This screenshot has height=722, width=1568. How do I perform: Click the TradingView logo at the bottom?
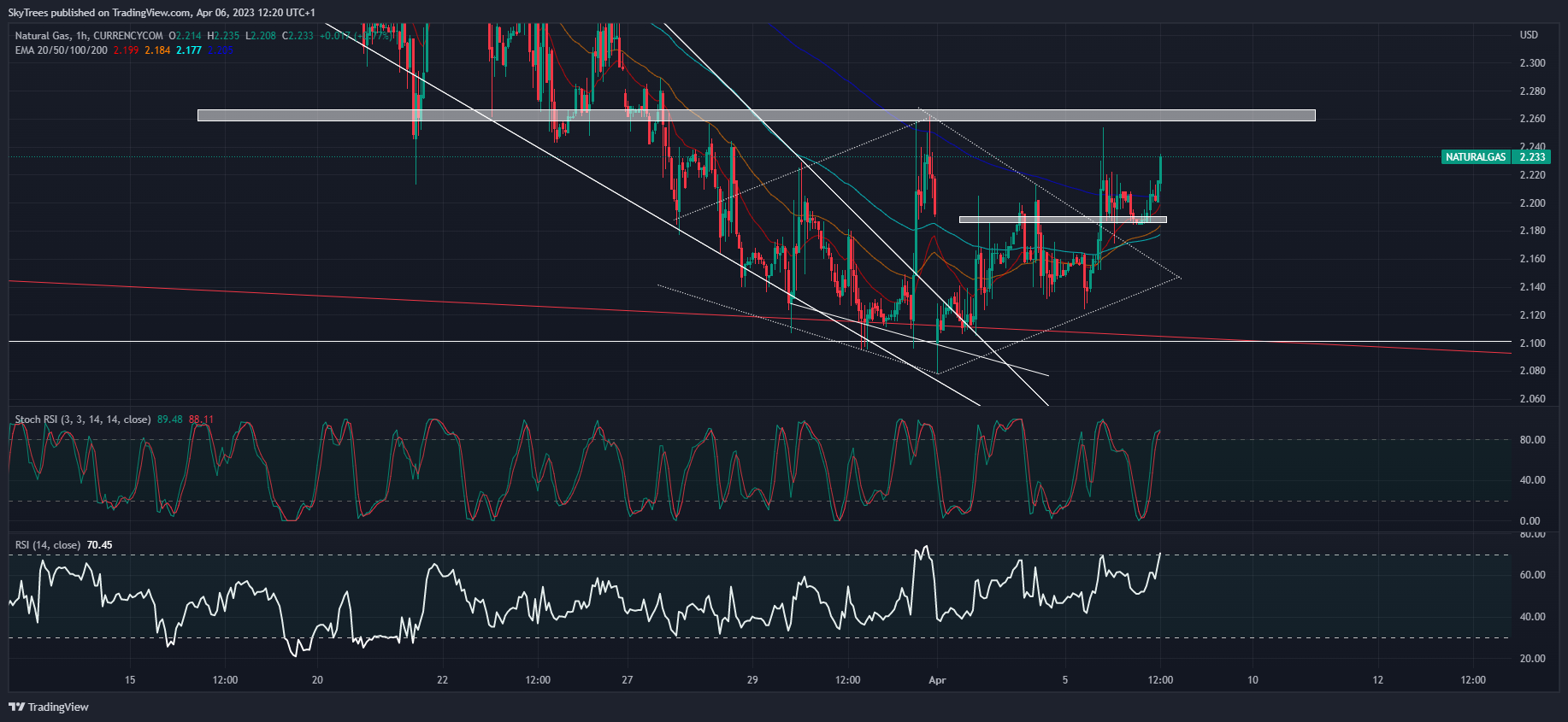coord(49,707)
